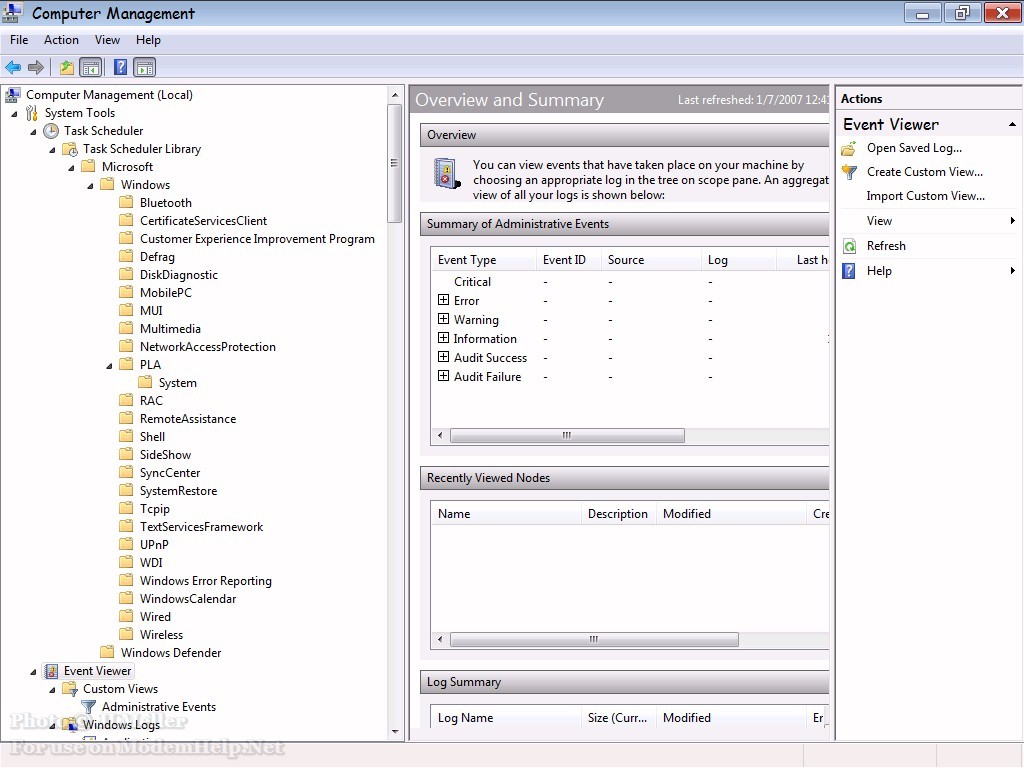
Task: Click the Back arrow toolbar icon
Action: coord(13,67)
